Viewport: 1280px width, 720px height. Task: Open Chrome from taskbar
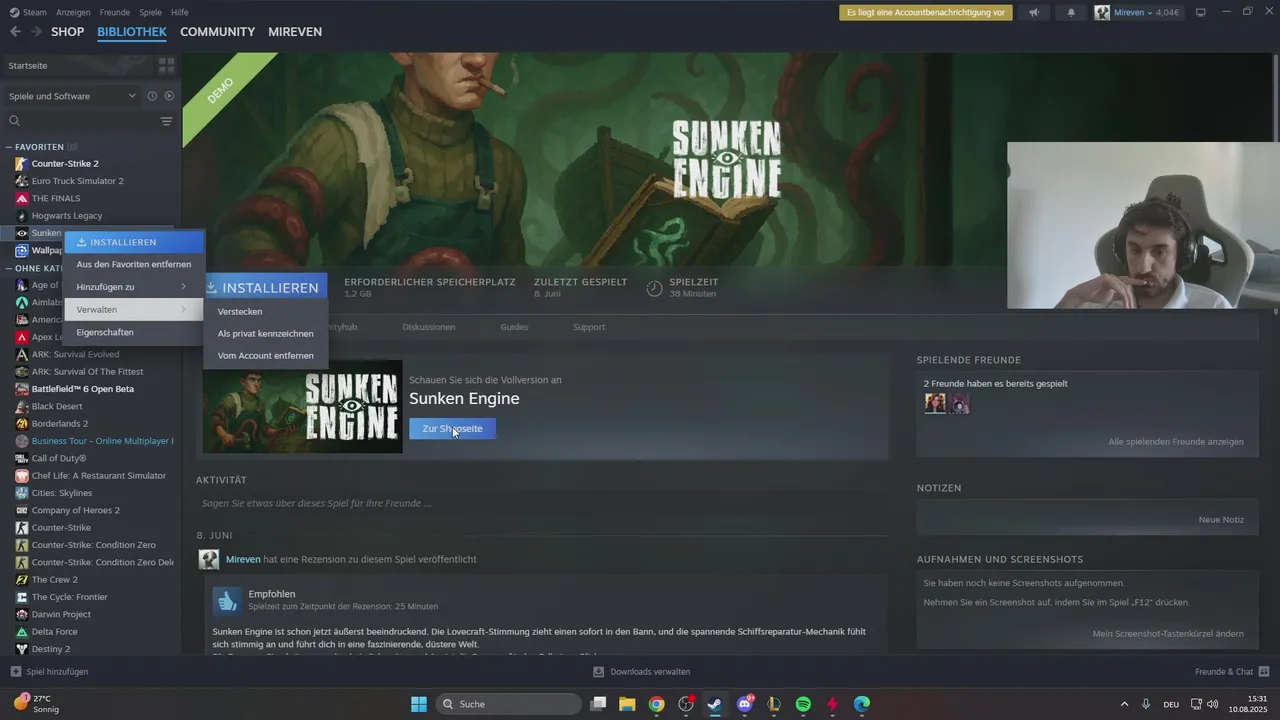click(656, 704)
